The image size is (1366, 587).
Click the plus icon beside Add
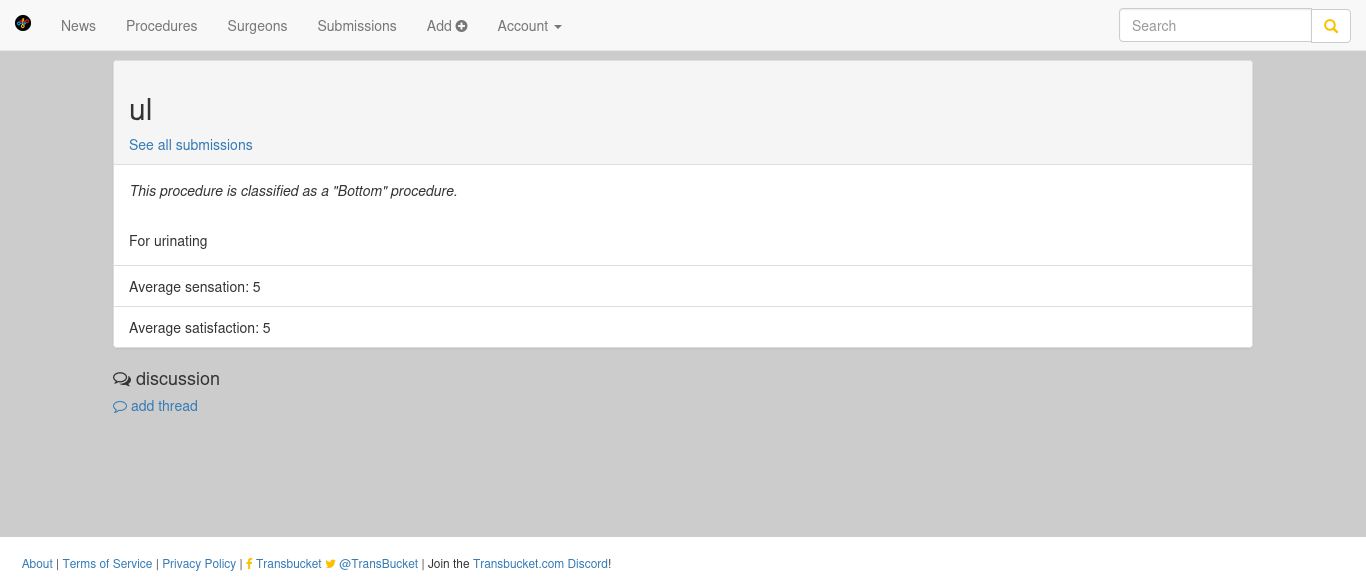[462, 26]
